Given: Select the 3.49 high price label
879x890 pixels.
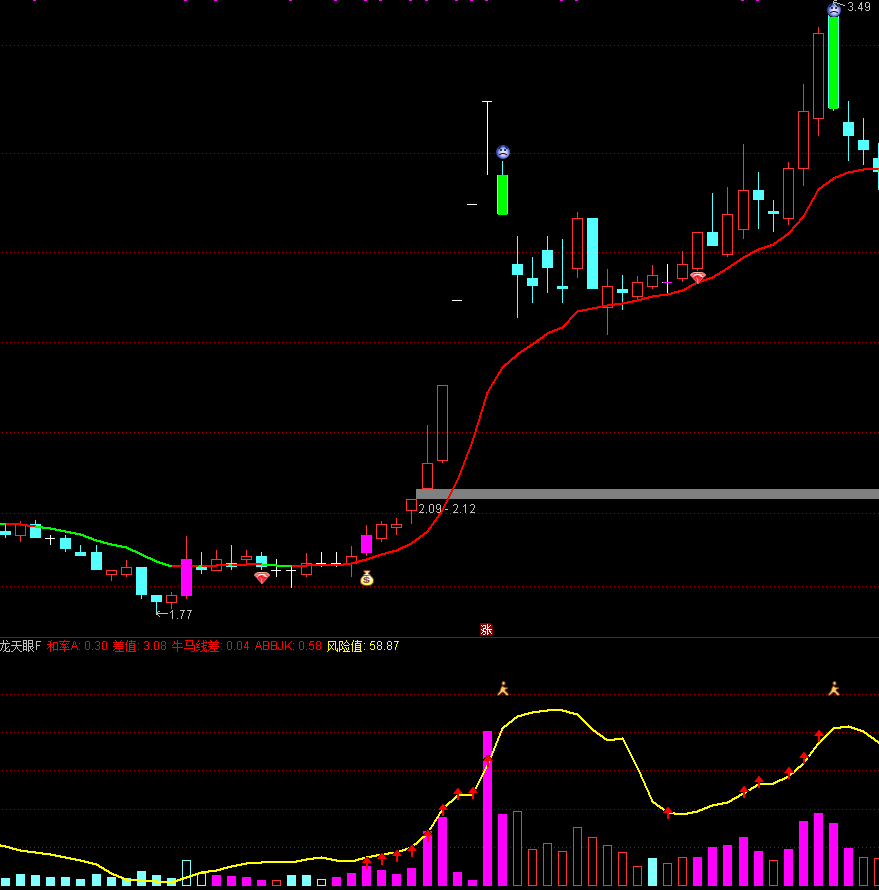Looking at the screenshot, I should pyautogui.click(x=859, y=7).
